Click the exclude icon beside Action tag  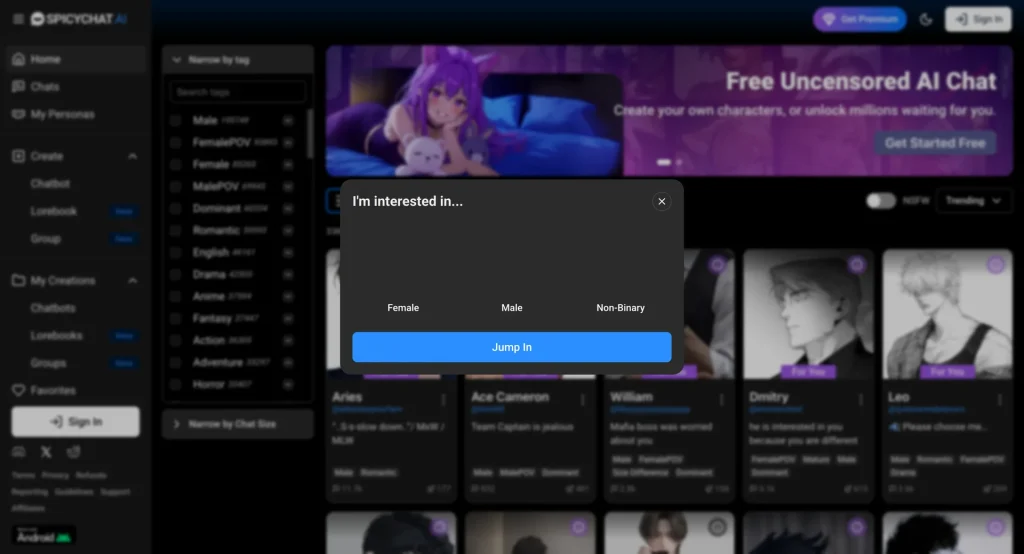tap(288, 340)
